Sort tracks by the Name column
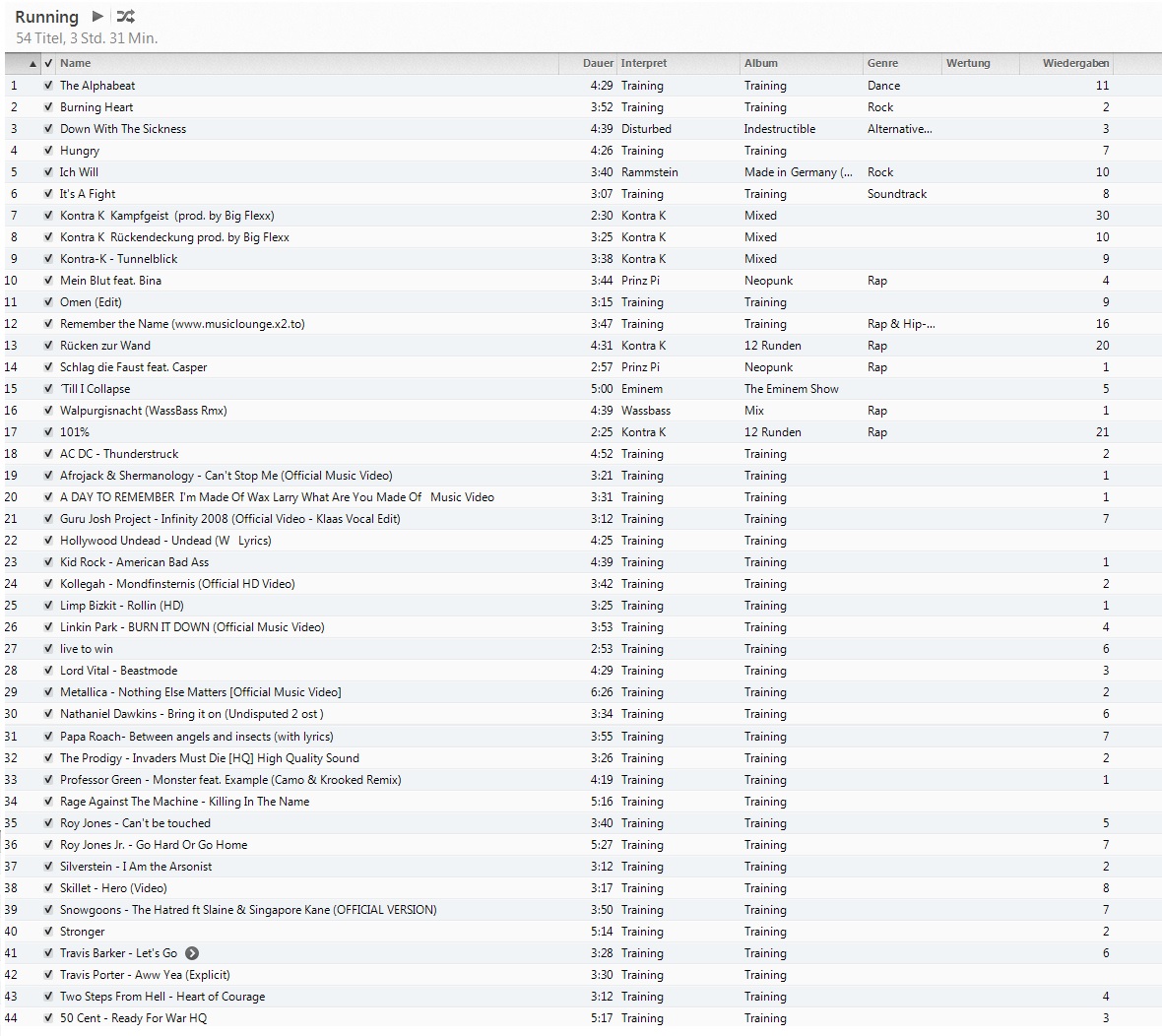This screenshot has width=1162, height=1036. click(x=307, y=64)
